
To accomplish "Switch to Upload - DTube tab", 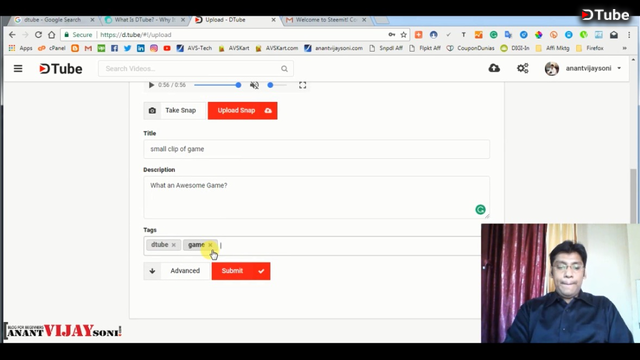I will point(225,20).
